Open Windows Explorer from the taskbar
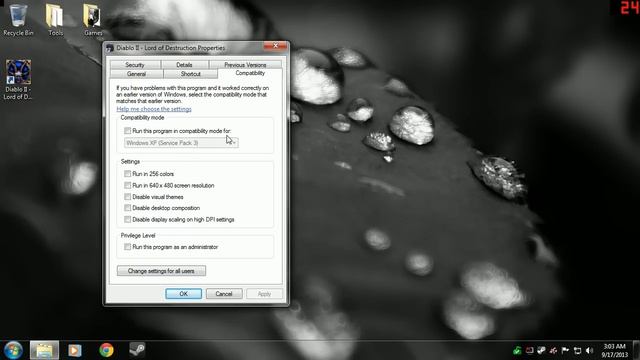640x360 pixels. (44, 350)
